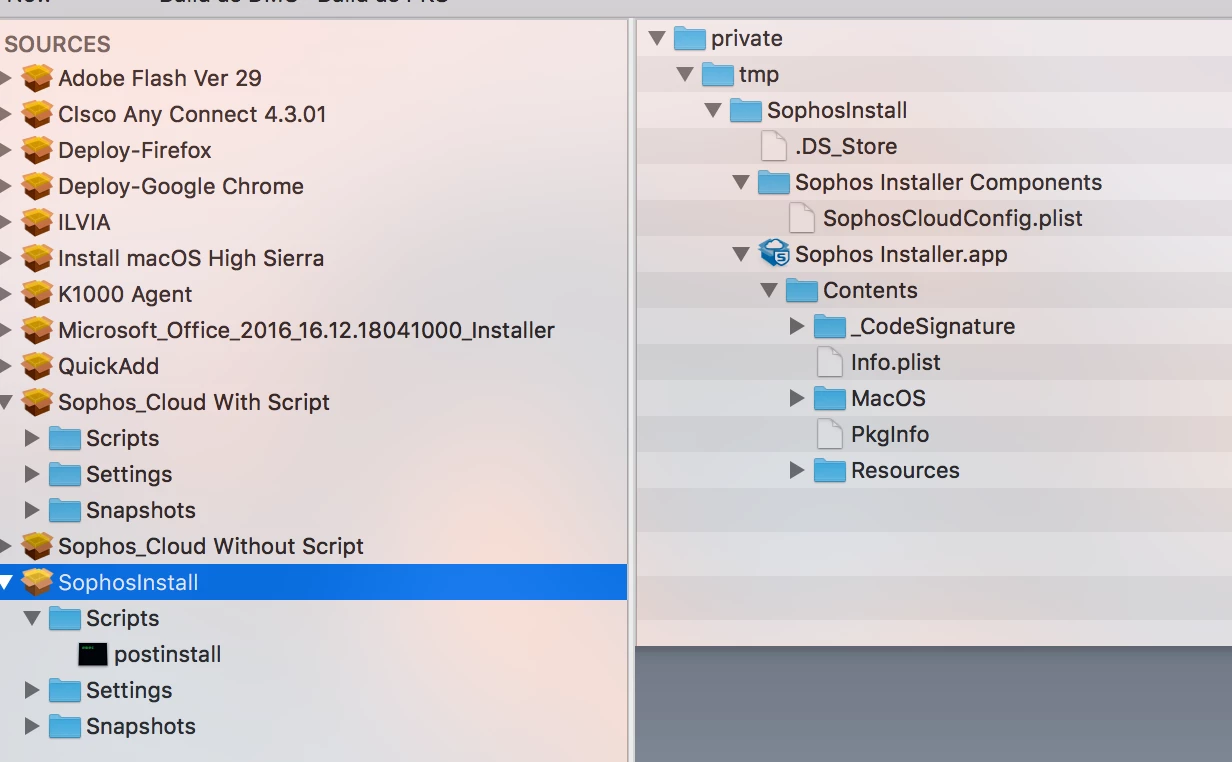Select the Deploy-Firefox package icon
The height and width of the screenshot is (762, 1232).
coord(37,150)
